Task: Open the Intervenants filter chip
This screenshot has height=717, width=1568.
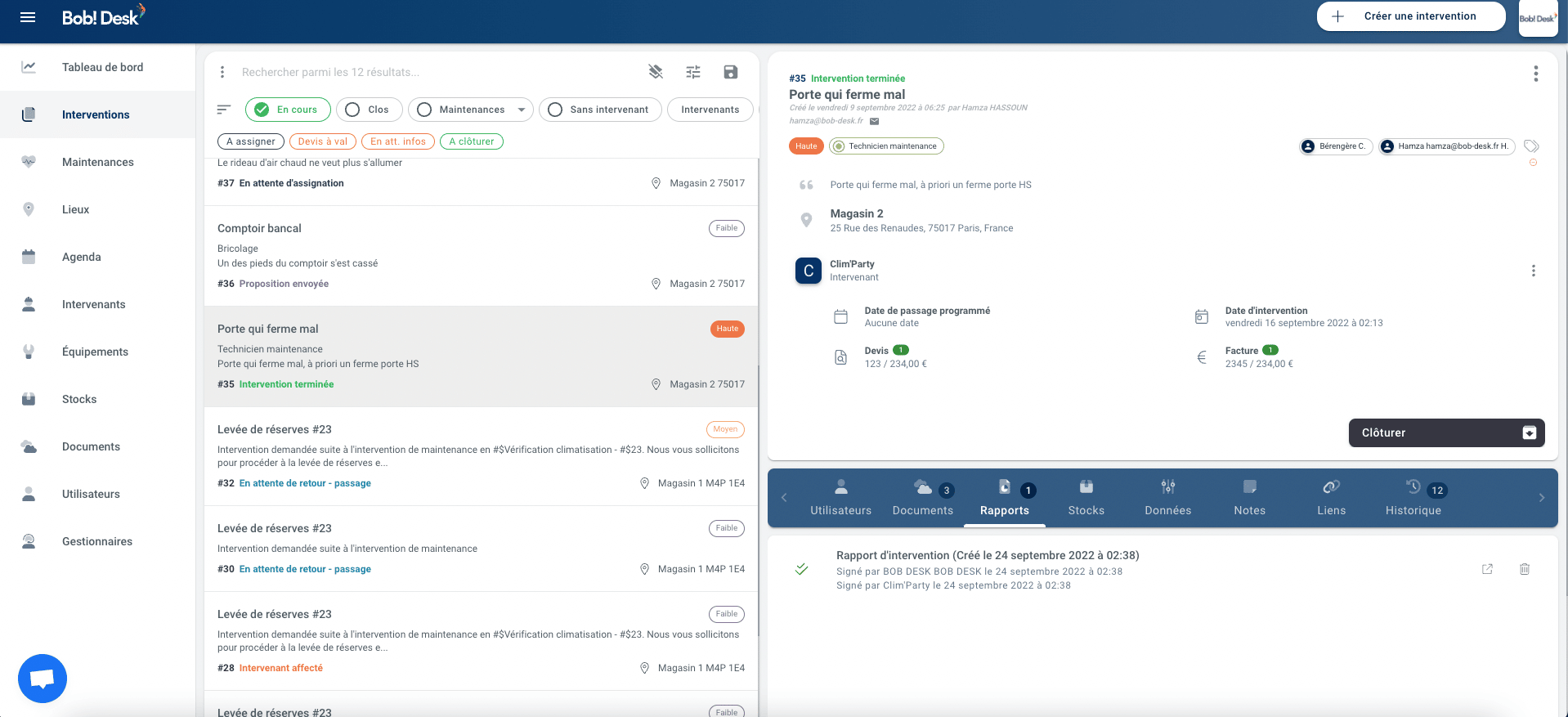Action: click(710, 110)
